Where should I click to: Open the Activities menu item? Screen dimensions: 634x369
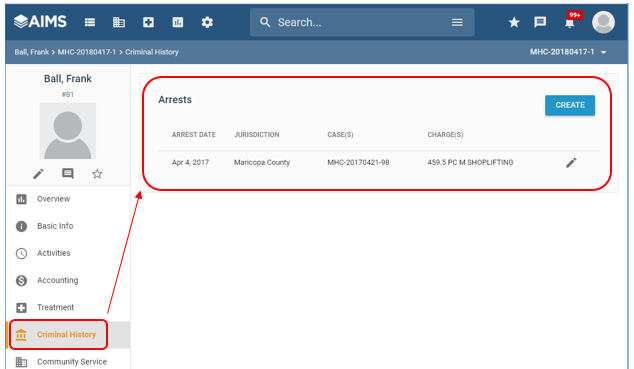(x=68, y=253)
